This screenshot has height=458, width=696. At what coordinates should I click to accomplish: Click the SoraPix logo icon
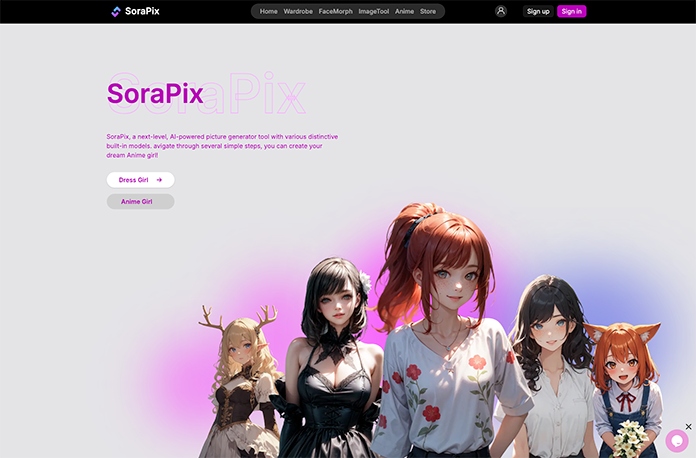[116, 12]
